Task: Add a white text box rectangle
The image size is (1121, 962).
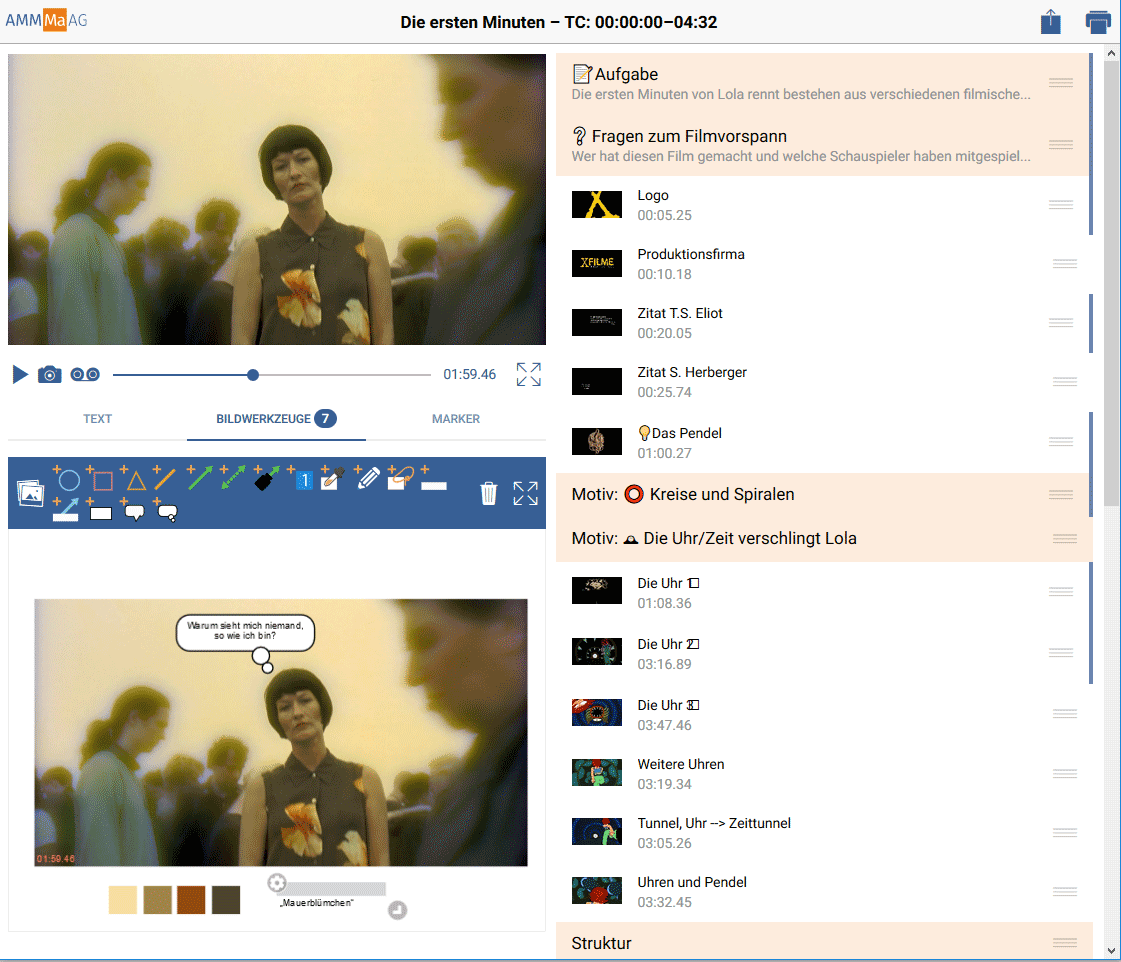Action: [x=99, y=509]
